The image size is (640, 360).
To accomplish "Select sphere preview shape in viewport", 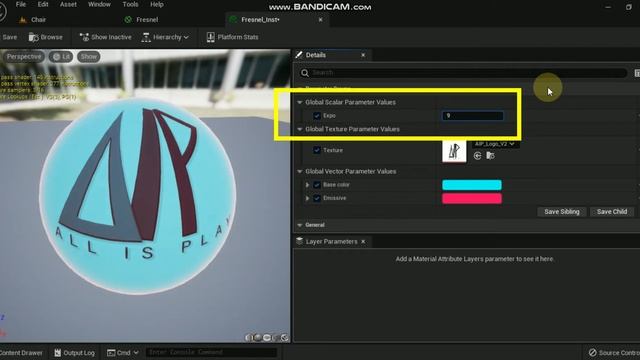I will (x=258, y=338).
